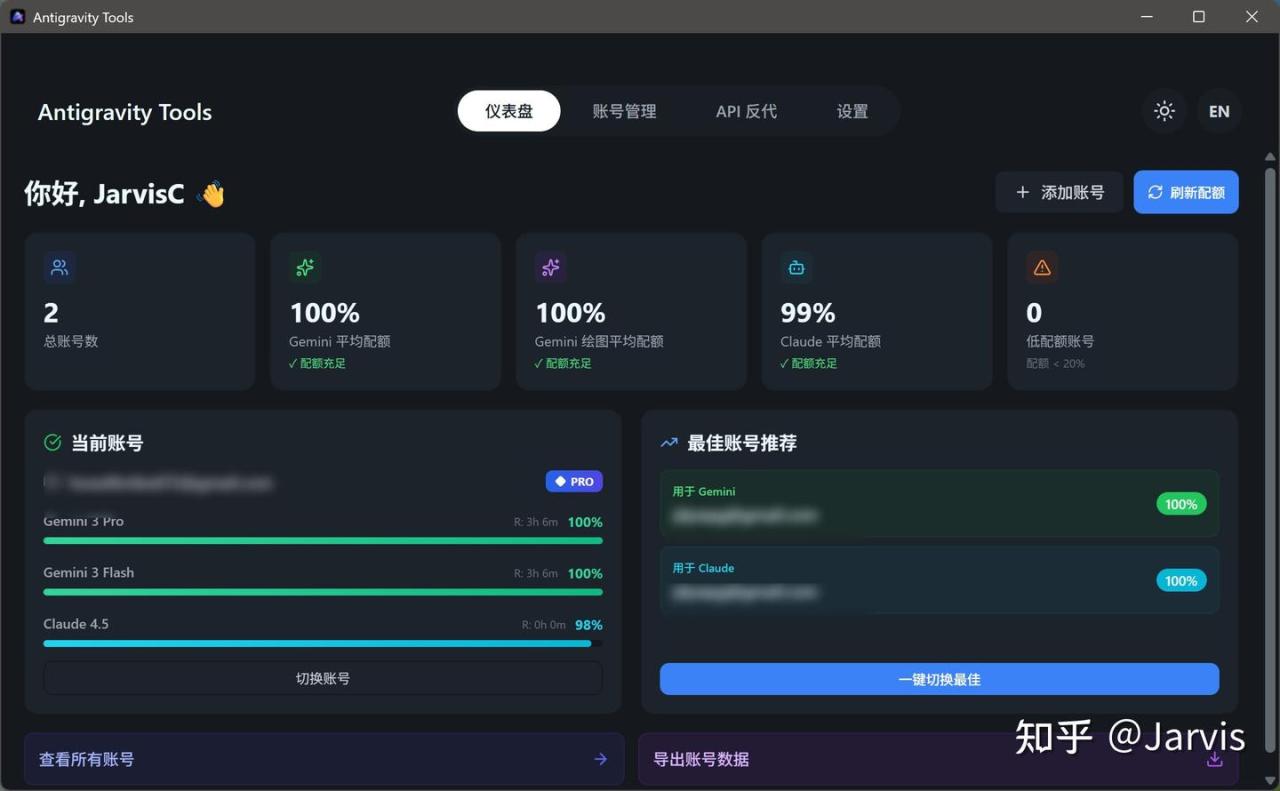Screen dimensions: 1280x791
Task: Select the 用于 Gemini recommended account row
Action: [x=939, y=504]
